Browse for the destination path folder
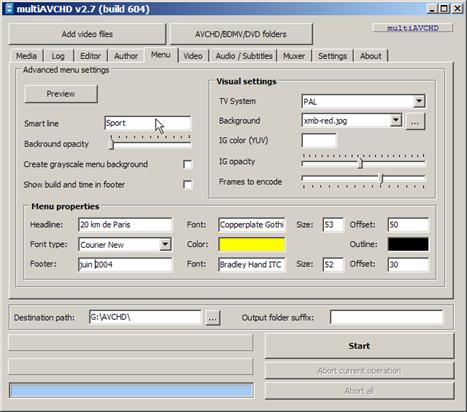This screenshot has width=467, height=412. point(213,318)
